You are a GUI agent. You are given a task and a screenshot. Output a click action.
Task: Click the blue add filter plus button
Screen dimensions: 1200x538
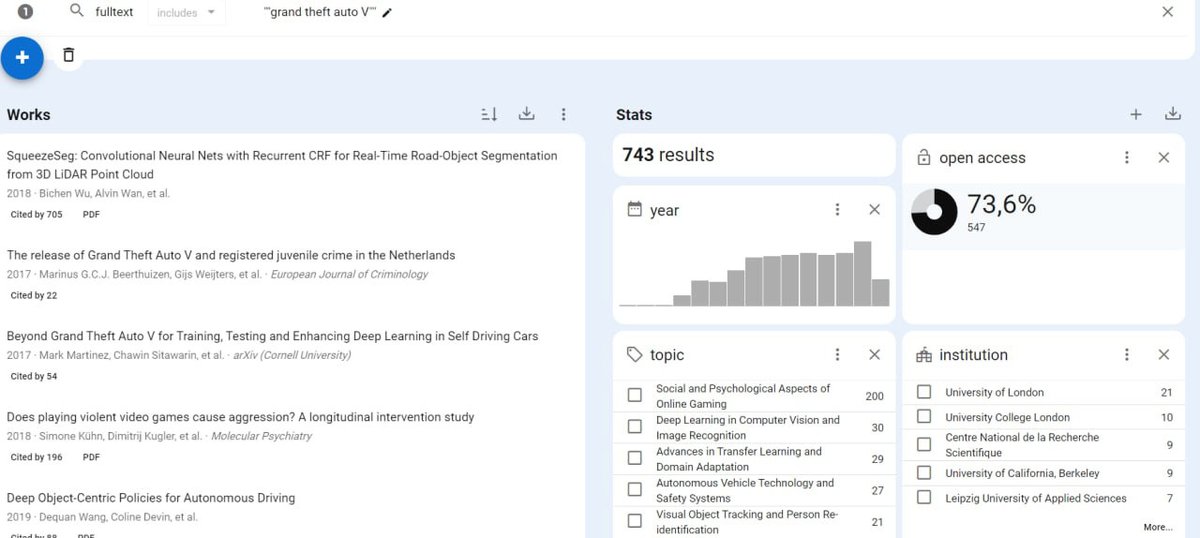pyautogui.click(x=22, y=58)
